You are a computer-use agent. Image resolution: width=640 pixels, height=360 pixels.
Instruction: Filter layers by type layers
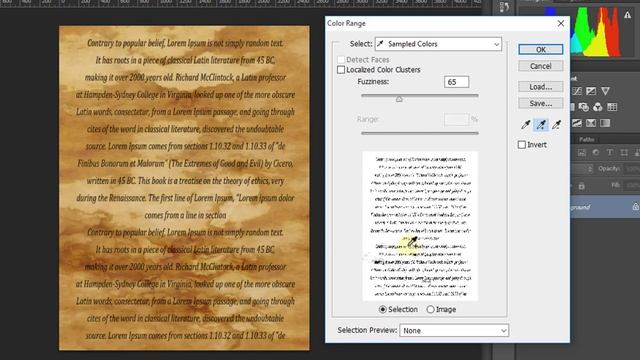point(609,153)
